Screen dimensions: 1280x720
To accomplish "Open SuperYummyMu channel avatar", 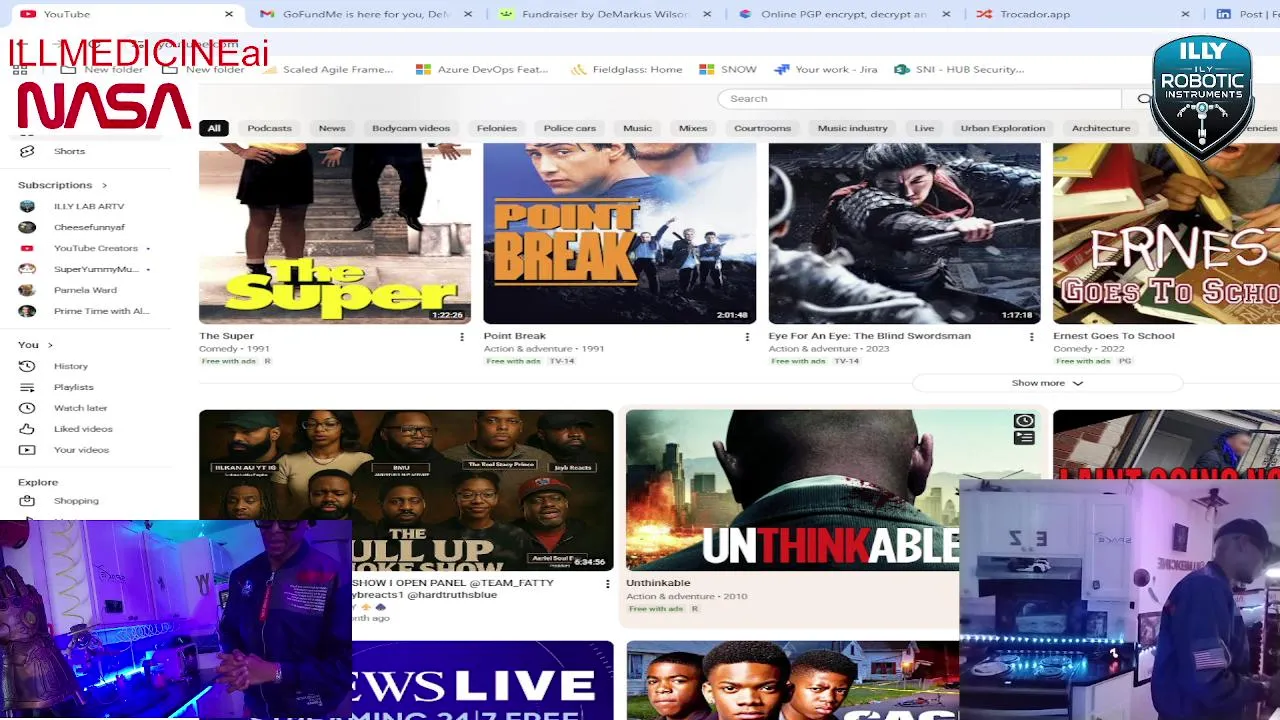I will [27, 269].
